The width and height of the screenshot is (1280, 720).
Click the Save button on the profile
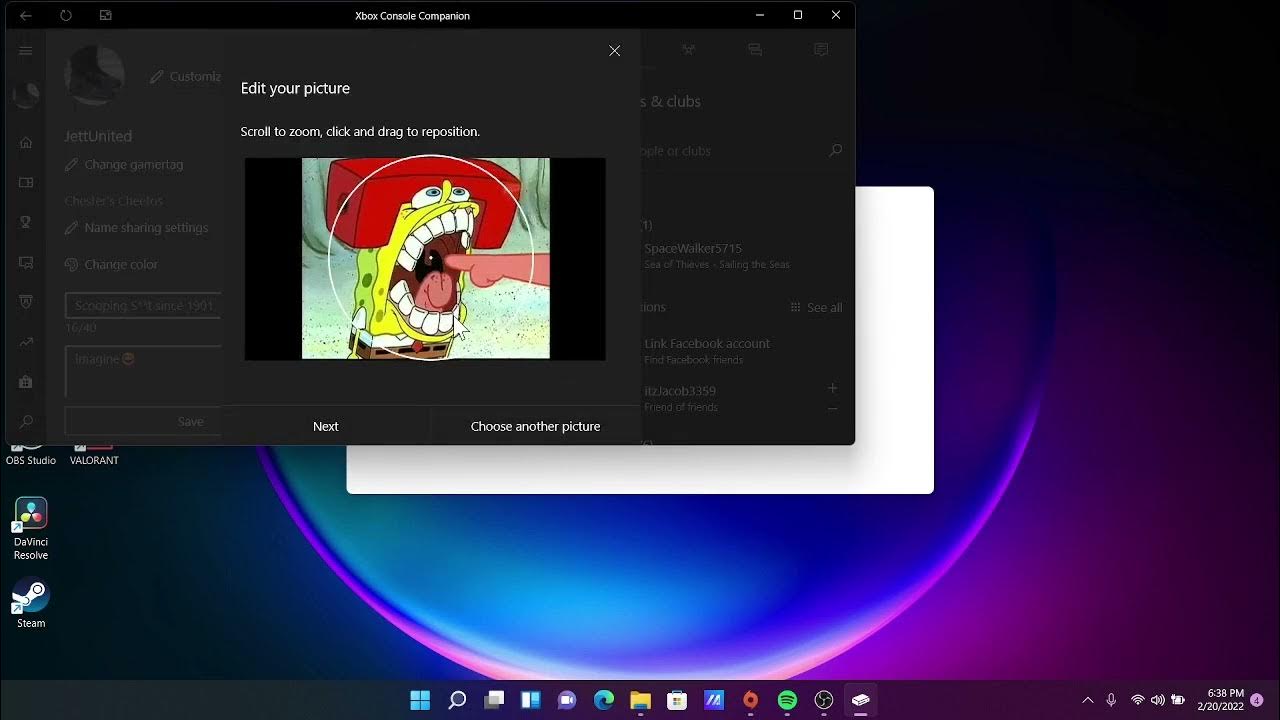tap(143, 421)
